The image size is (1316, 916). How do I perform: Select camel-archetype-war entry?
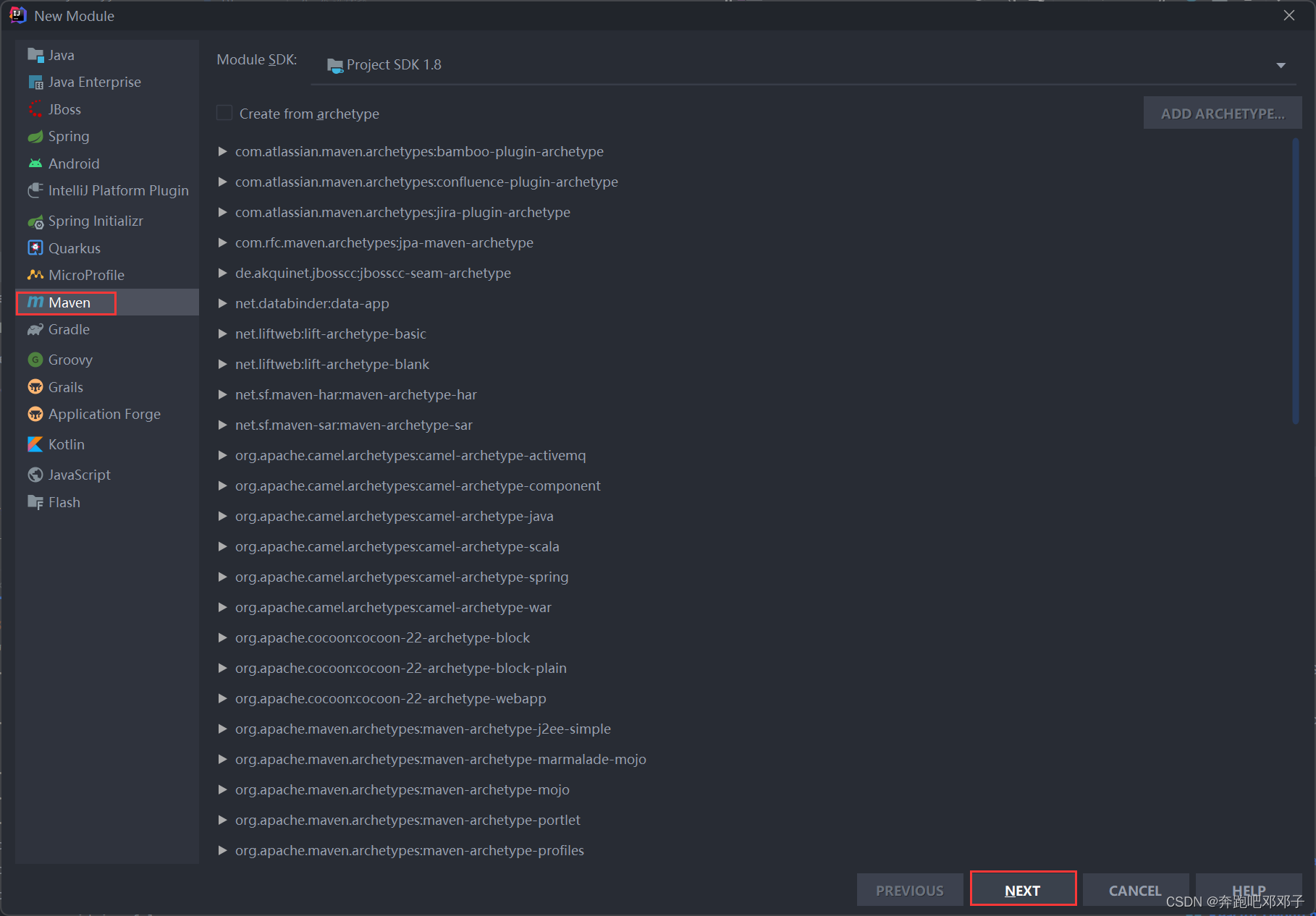392,607
